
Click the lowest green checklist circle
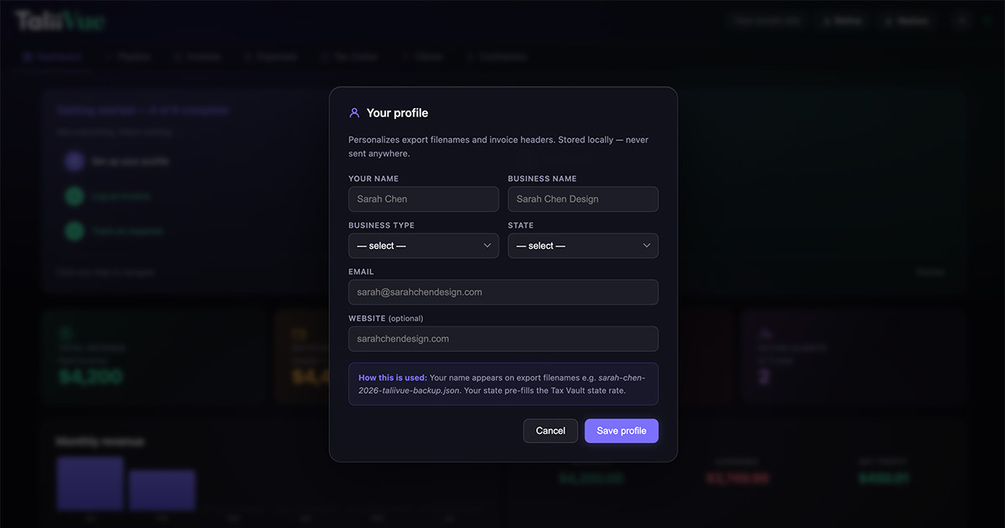click(x=74, y=231)
